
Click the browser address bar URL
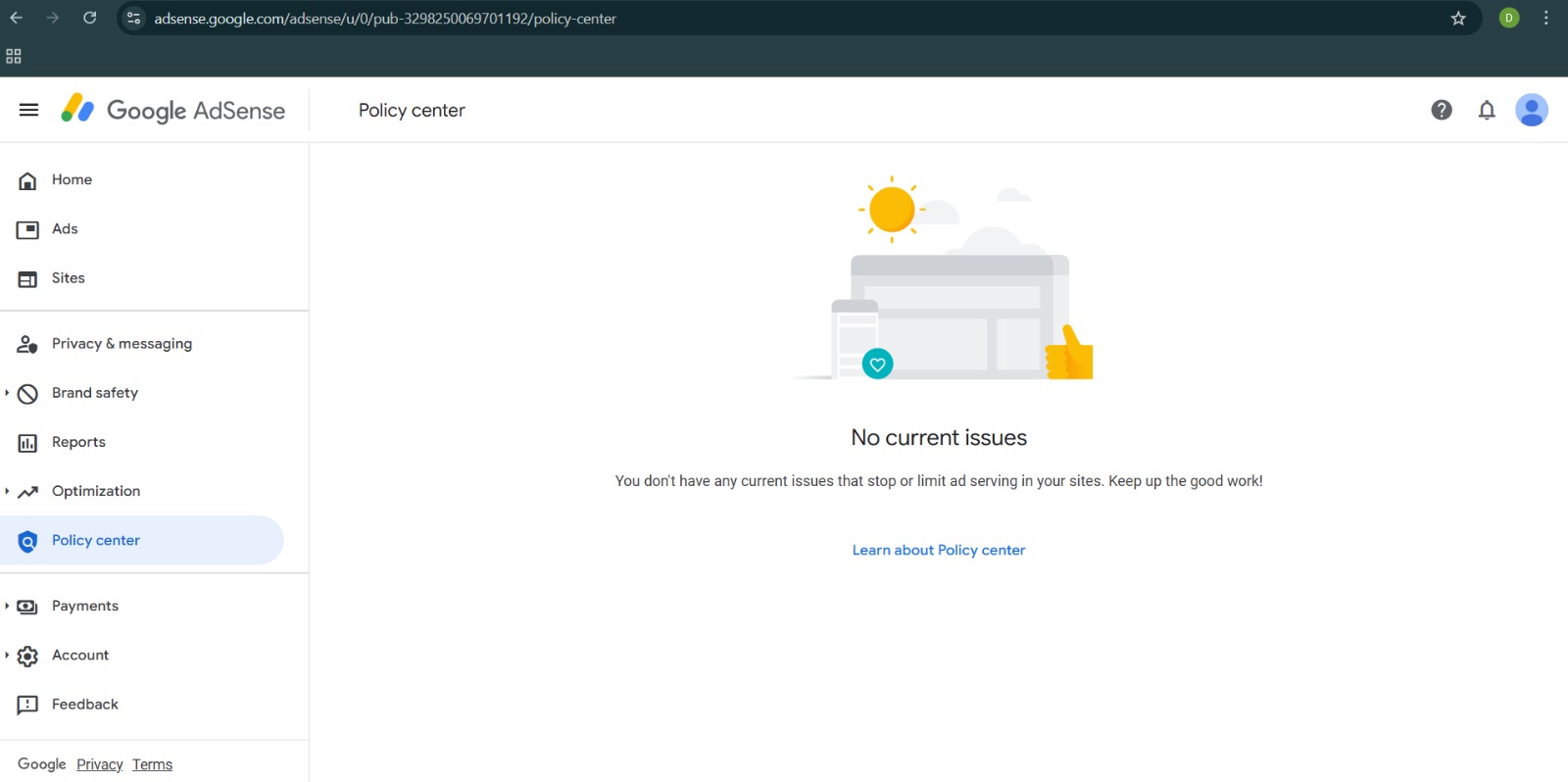coord(385,19)
